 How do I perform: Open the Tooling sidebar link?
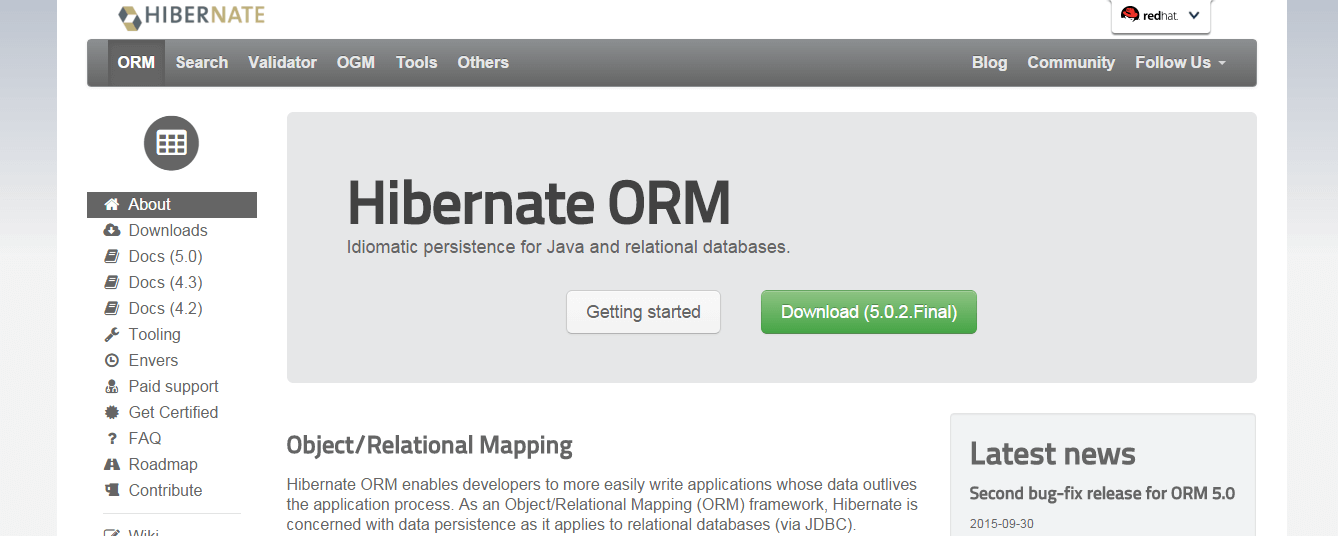[155, 334]
